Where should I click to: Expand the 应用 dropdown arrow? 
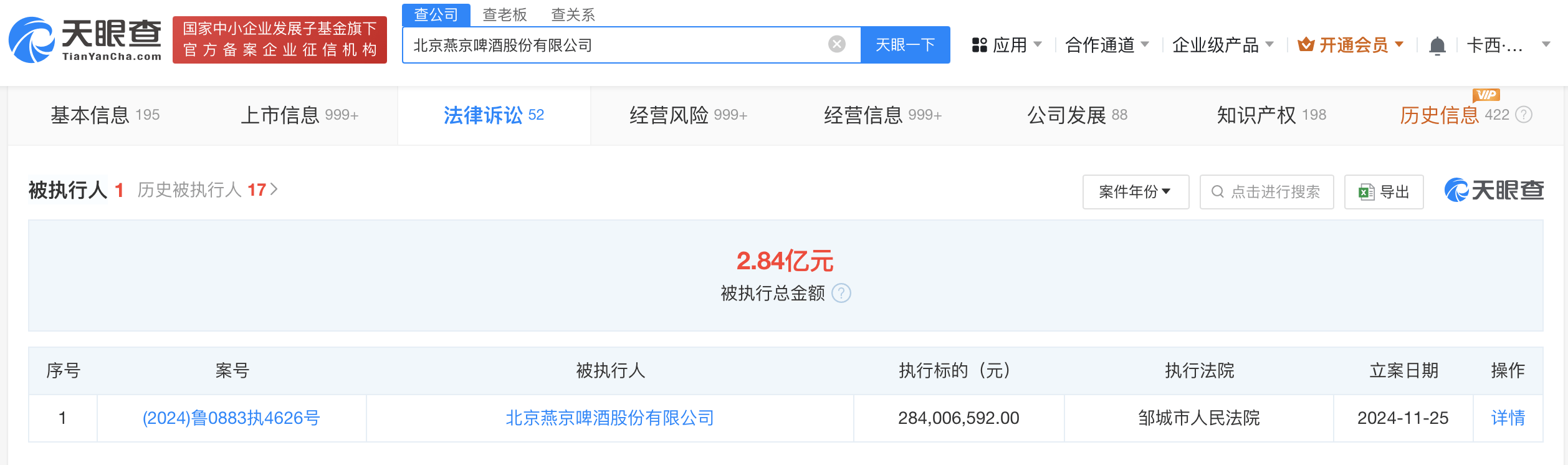tap(1038, 44)
